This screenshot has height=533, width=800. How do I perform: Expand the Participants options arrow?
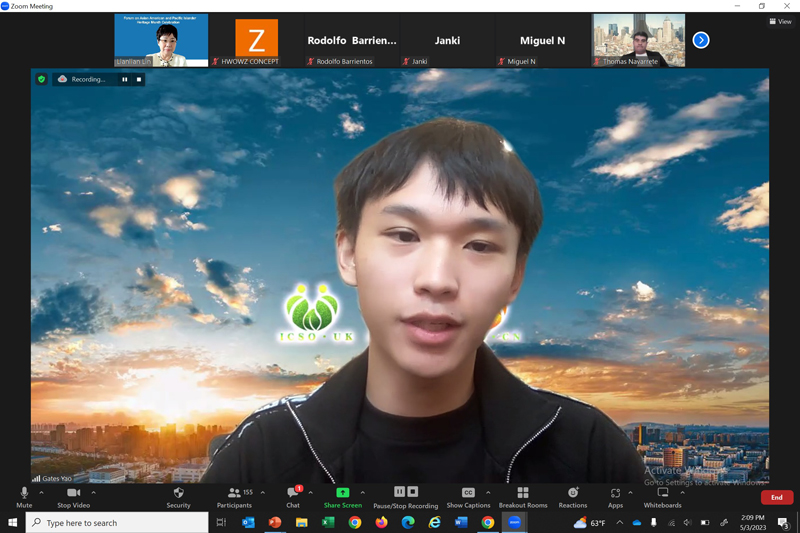[x=263, y=493]
